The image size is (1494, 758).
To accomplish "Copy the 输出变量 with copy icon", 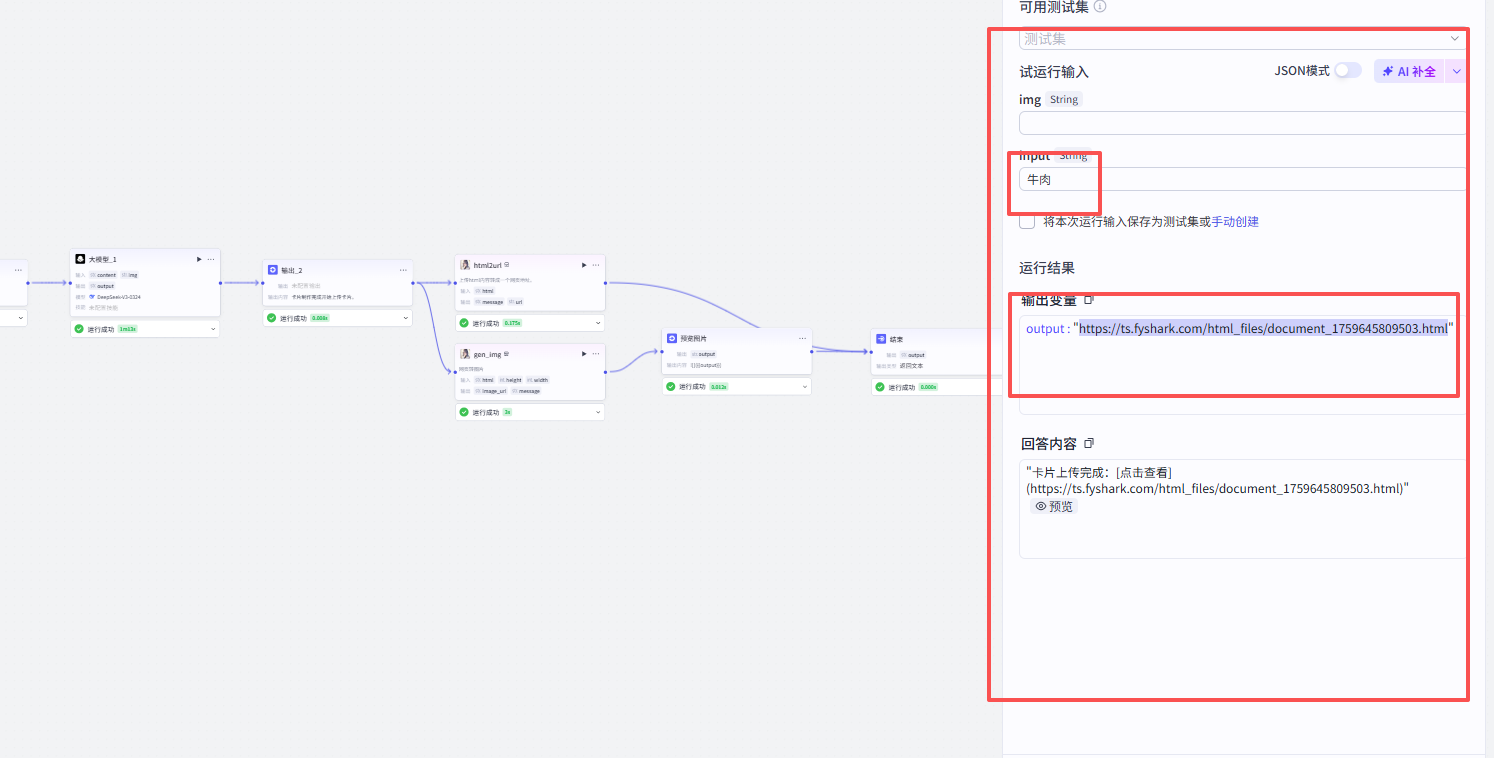I will click(x=1089, y=300).
